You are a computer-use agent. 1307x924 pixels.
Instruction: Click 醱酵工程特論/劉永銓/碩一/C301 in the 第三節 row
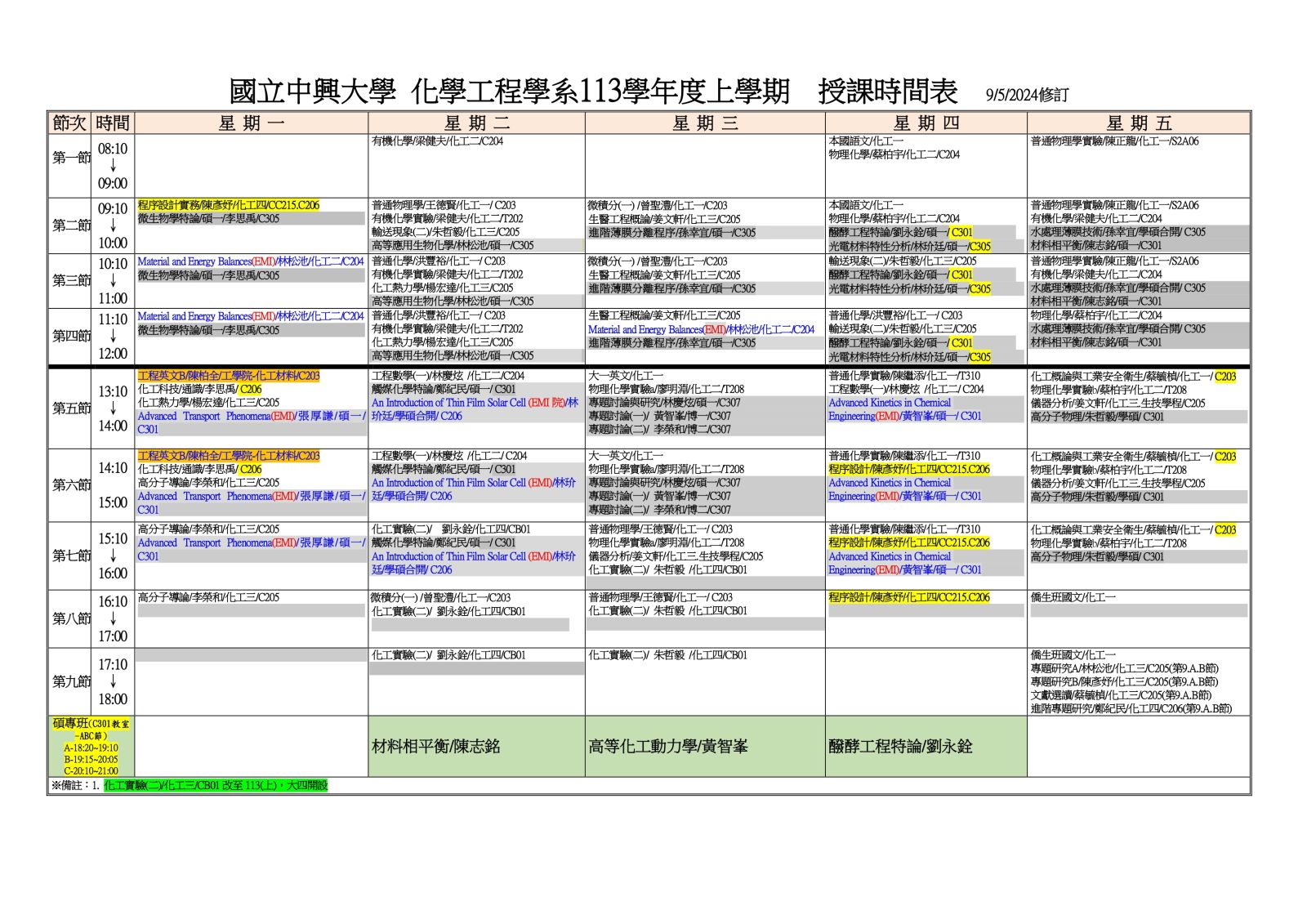pos(900,275)
